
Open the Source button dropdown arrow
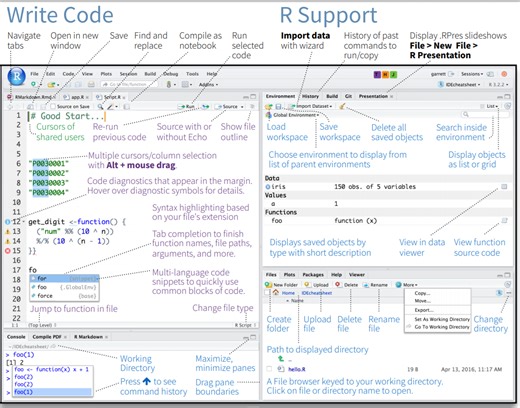pos(242,107)
